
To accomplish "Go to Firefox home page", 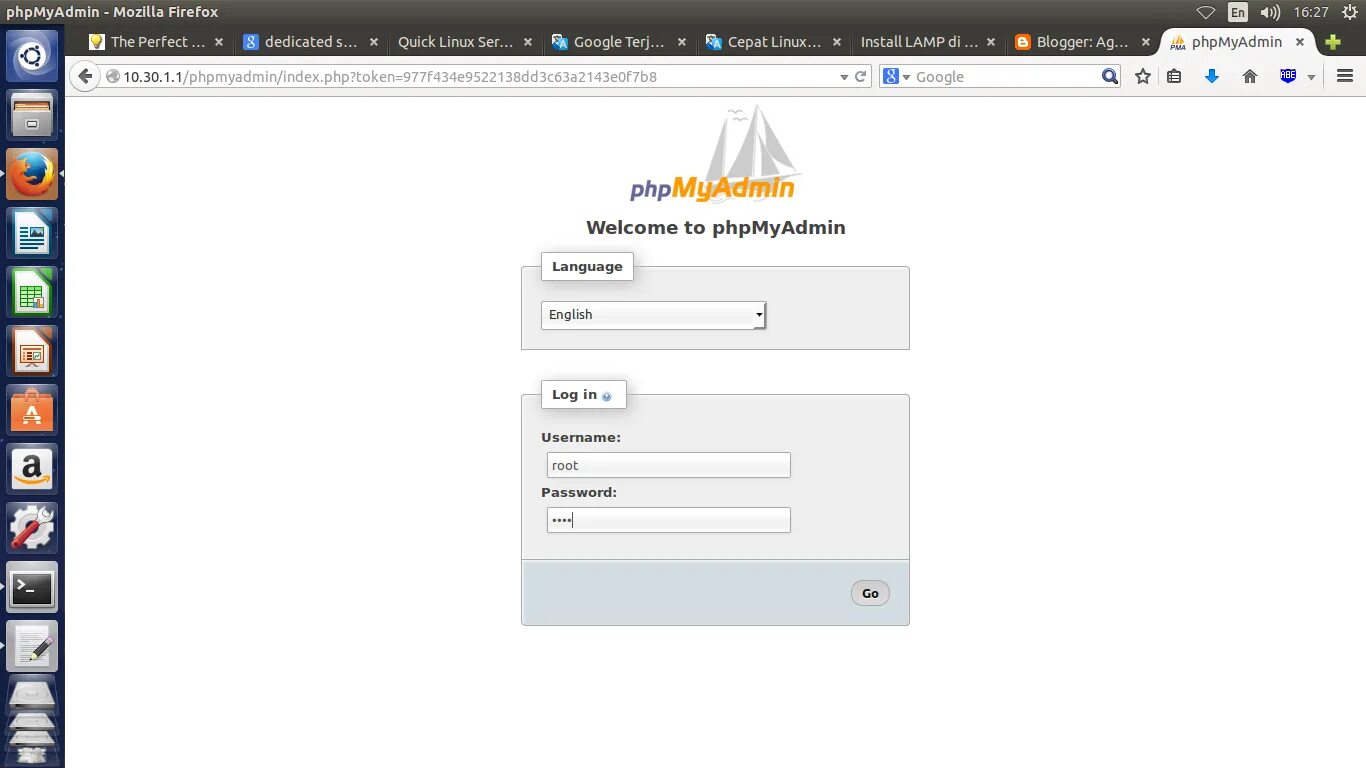I will [x=1250, y=77].
